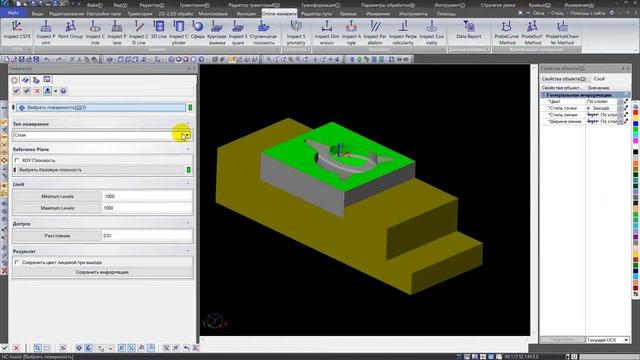Select the ProbeSurf Method tool

click(533, 32)
